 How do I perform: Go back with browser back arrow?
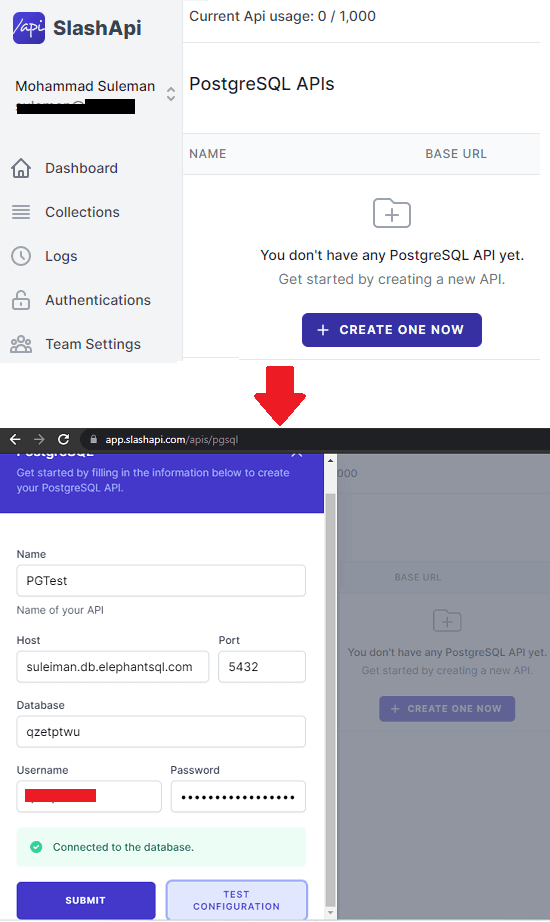[x=15, y=439]
